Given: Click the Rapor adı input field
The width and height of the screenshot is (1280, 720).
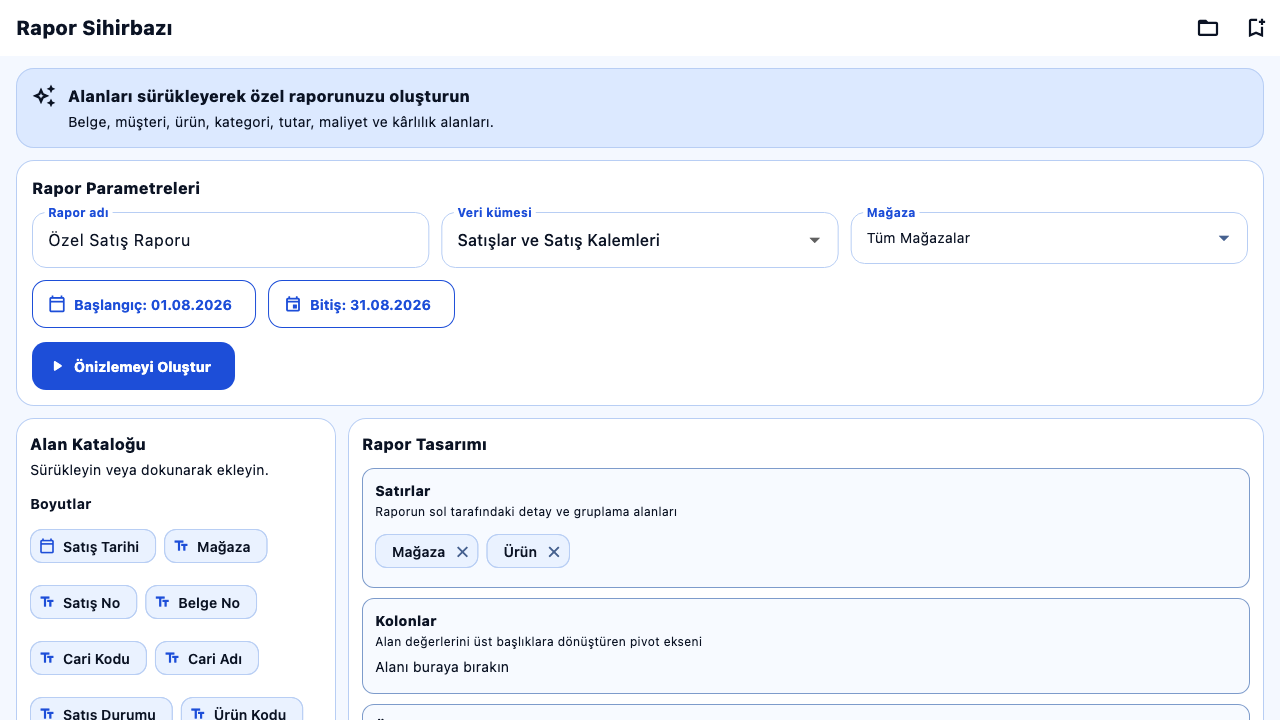Looking at the screenshot, I should pos(231,240).
